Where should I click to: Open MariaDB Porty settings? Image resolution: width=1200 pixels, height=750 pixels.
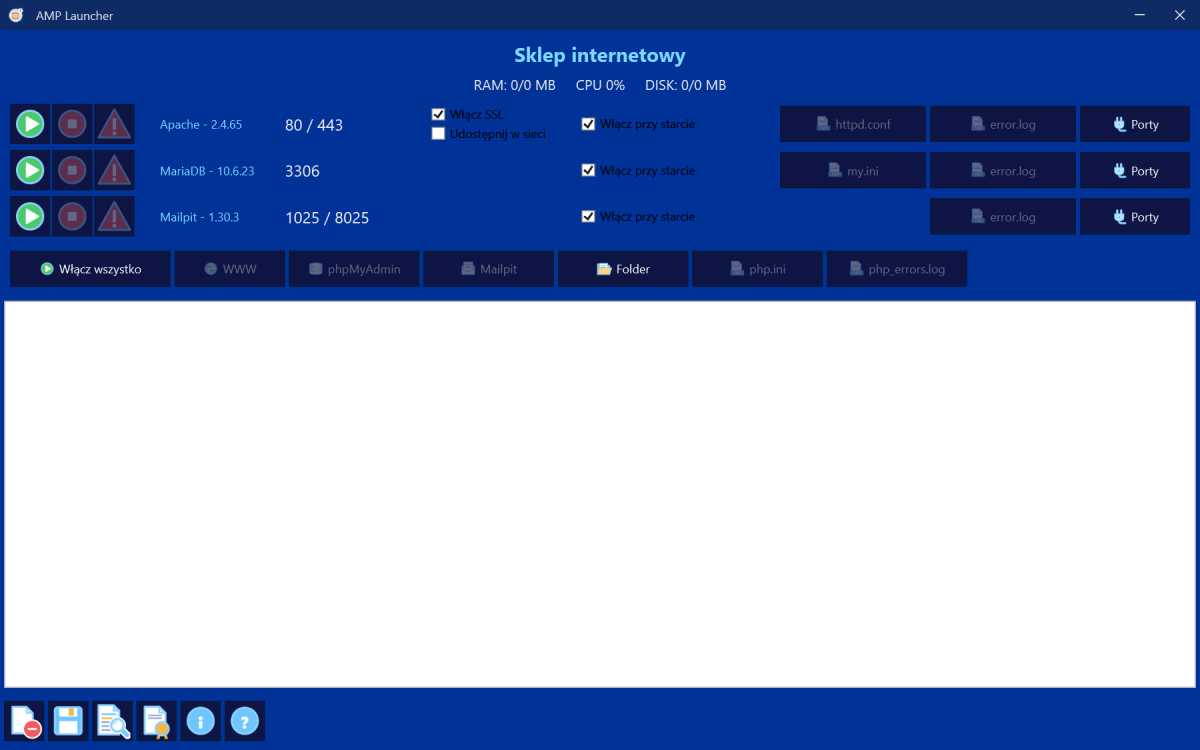pyautogui.click(x=1135, y=171)
